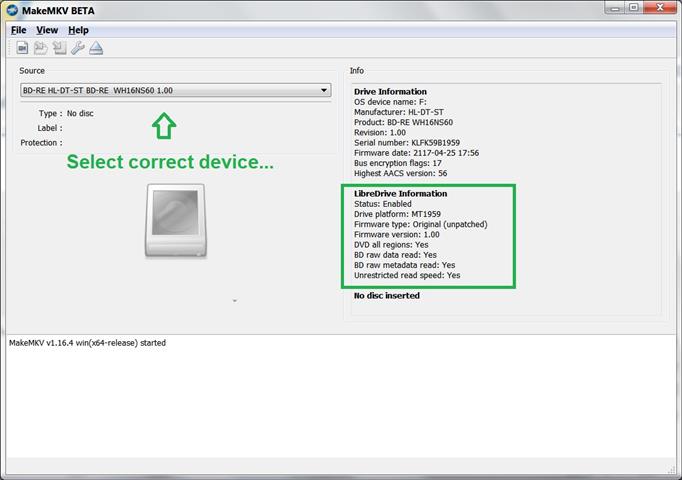Viewport: 682px width, 480px height.
Task: Click the 'Info' group label
Action: coord(357,70)
